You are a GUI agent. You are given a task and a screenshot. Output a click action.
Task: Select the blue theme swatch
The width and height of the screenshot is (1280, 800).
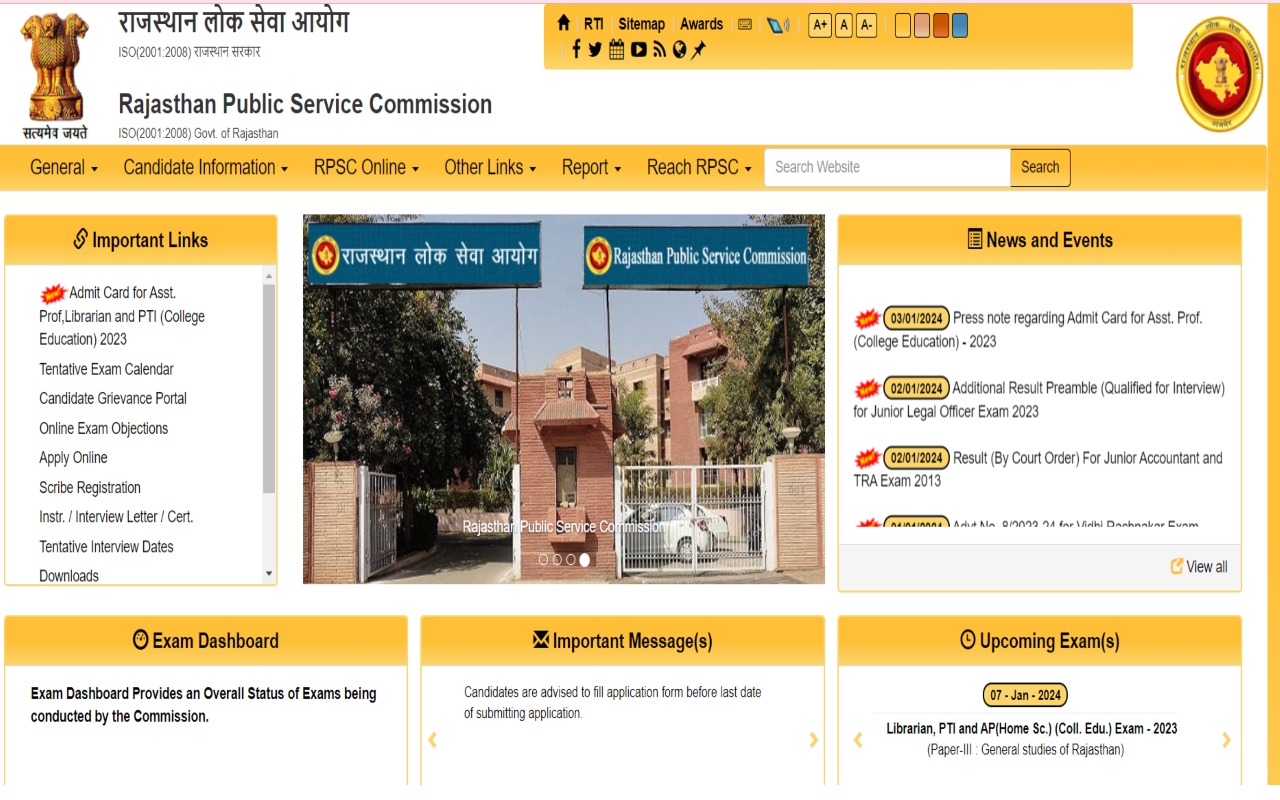click(x=960, y=25)
